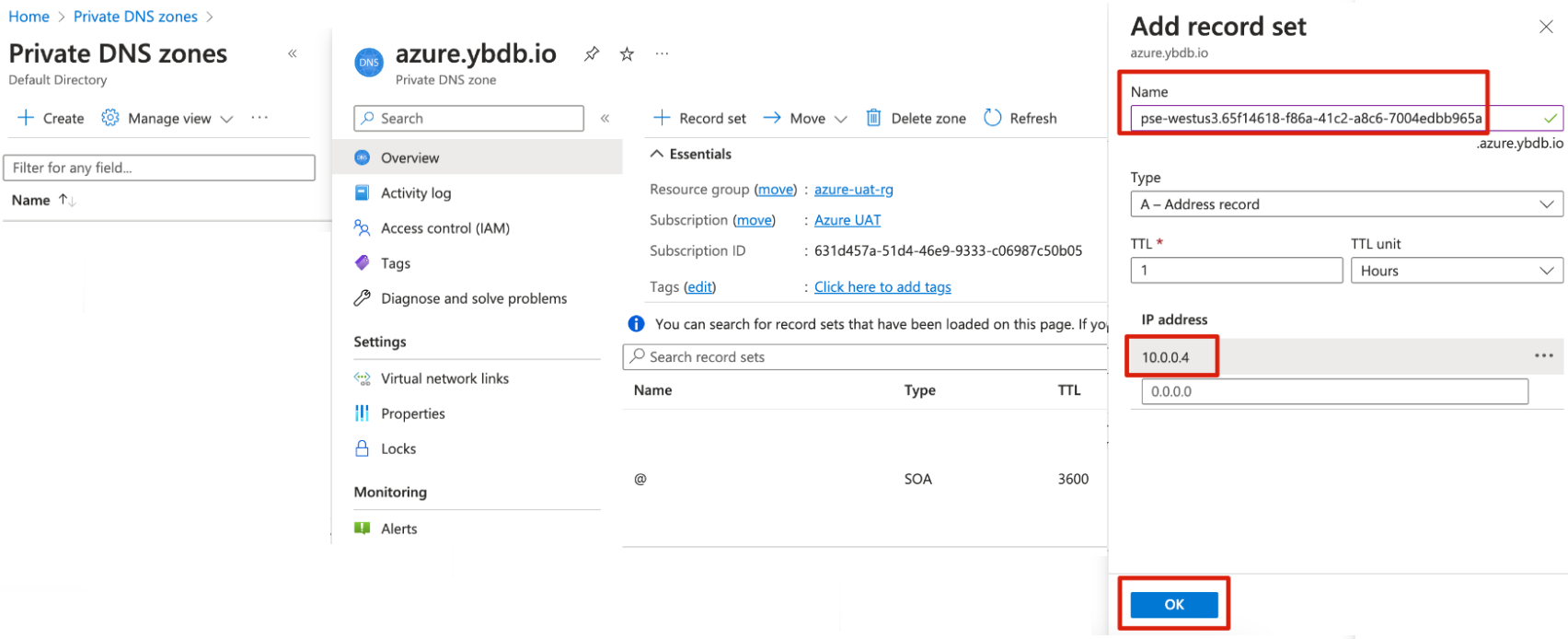The width and height of the screenshot is (1568, 639).
Task: Click the information icon in the notice
Action: 636,324
